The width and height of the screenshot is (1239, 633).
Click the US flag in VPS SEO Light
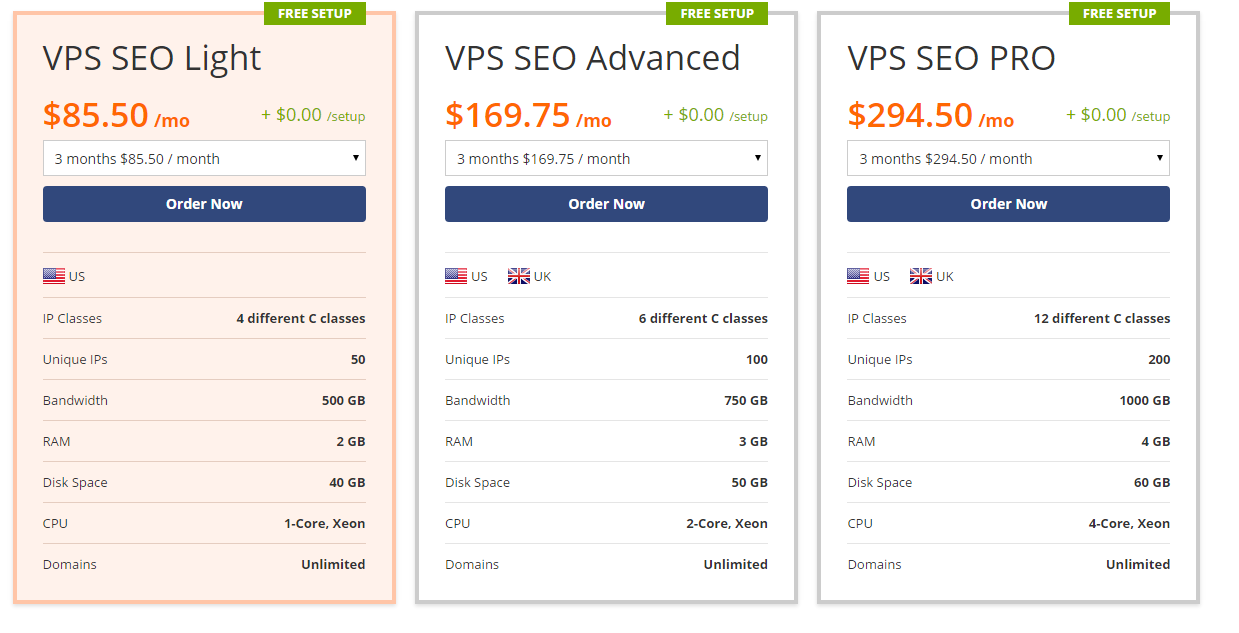coord(54,276)
